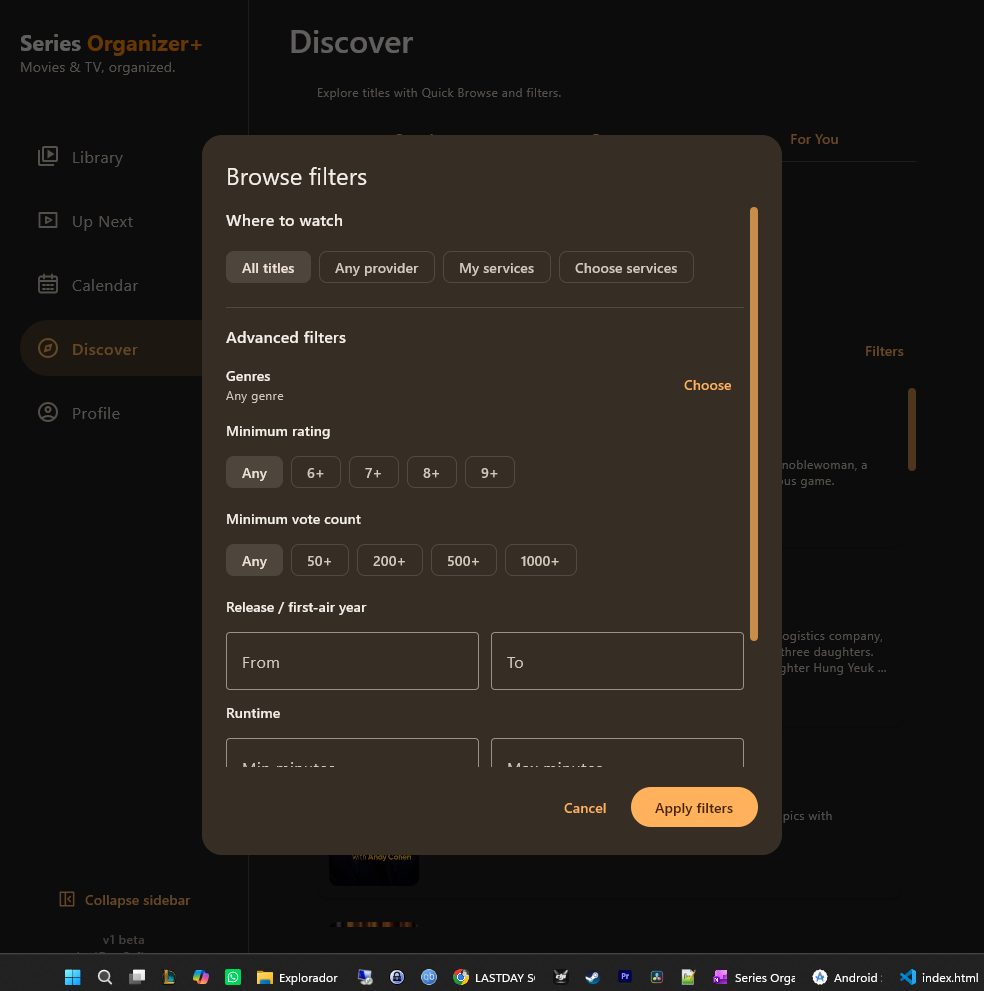984x991 pixels.
Task: Open taskbar Search
Action: (x=105, y=977)
